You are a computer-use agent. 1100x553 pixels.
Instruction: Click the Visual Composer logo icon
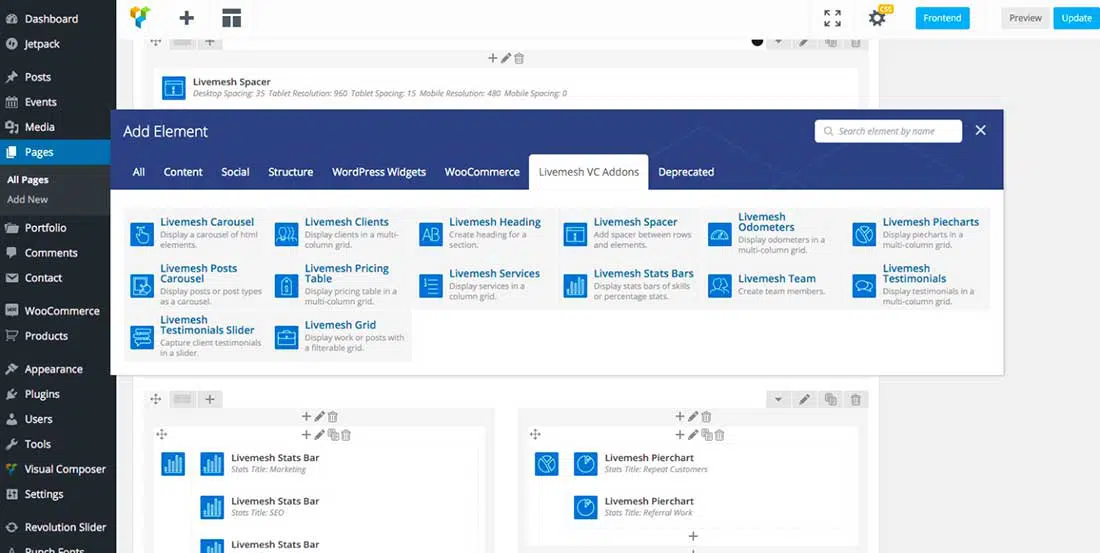(x=141, y=17)
